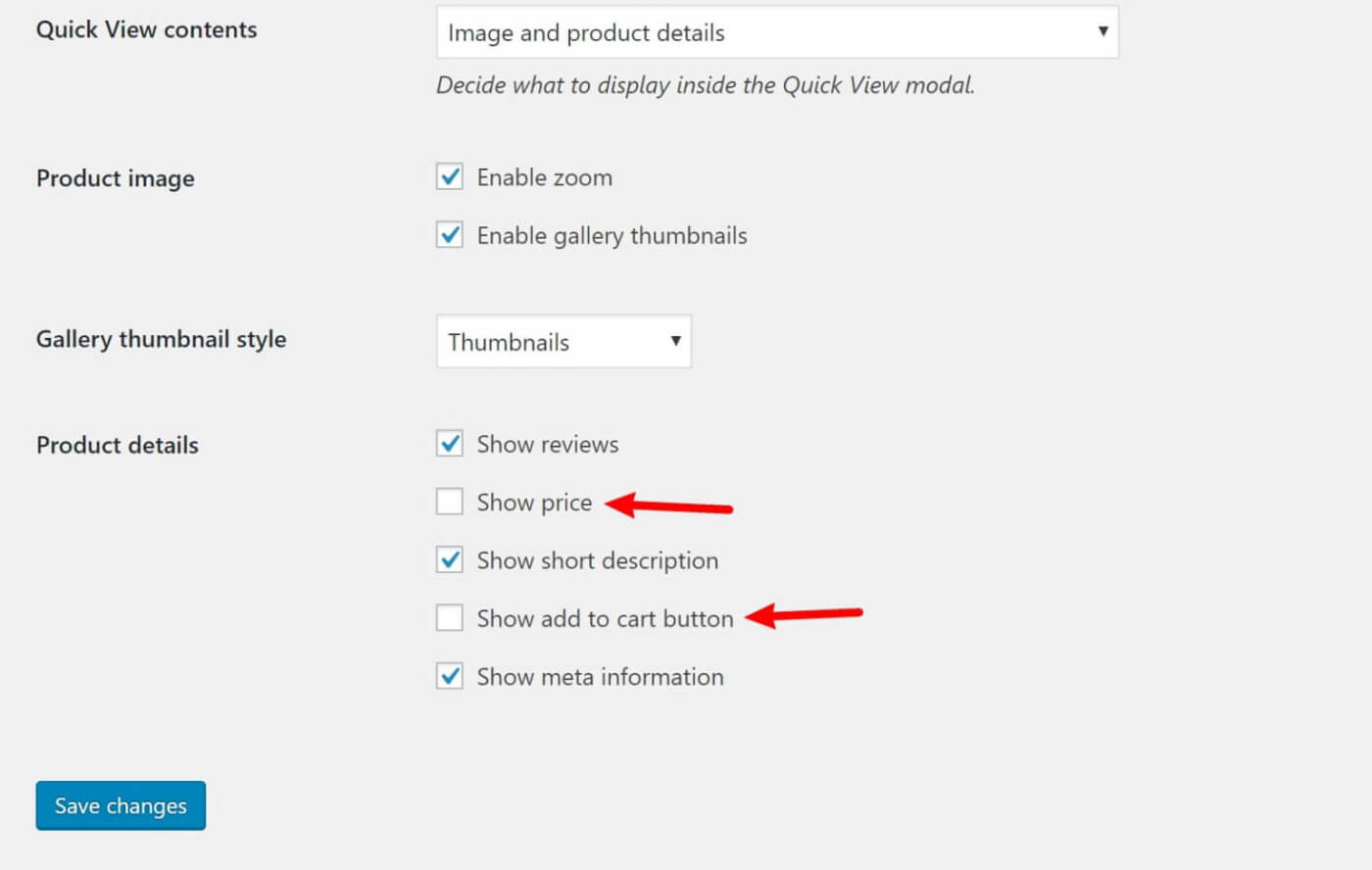Uncheck the Show meta information checkbox
The height and width of the screenshot is (870, 1372).
(450, 676)
